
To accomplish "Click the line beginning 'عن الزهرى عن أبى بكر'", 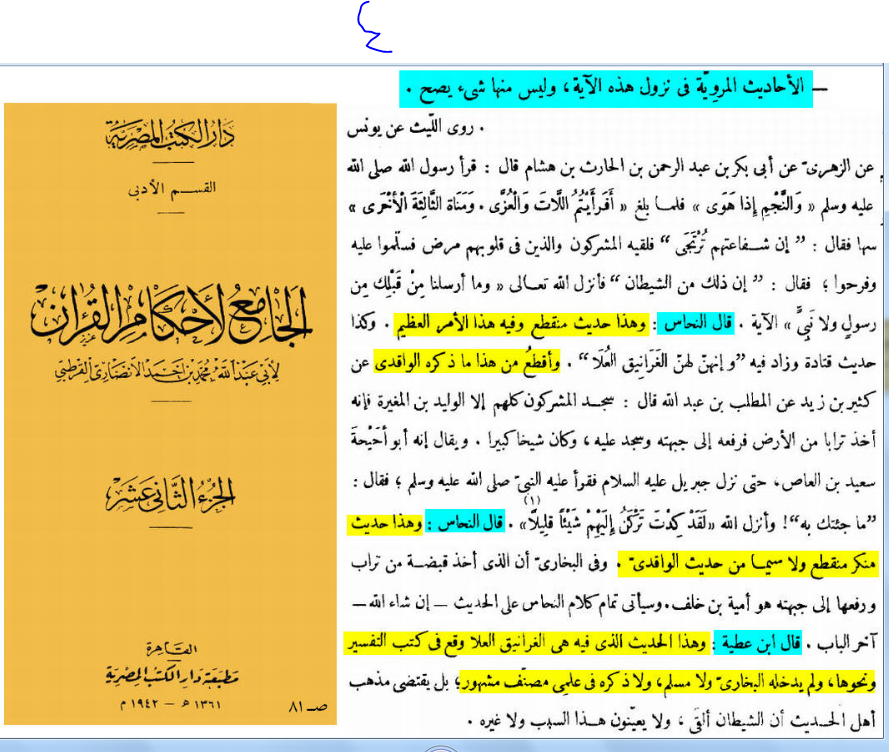I will (610, 168).
